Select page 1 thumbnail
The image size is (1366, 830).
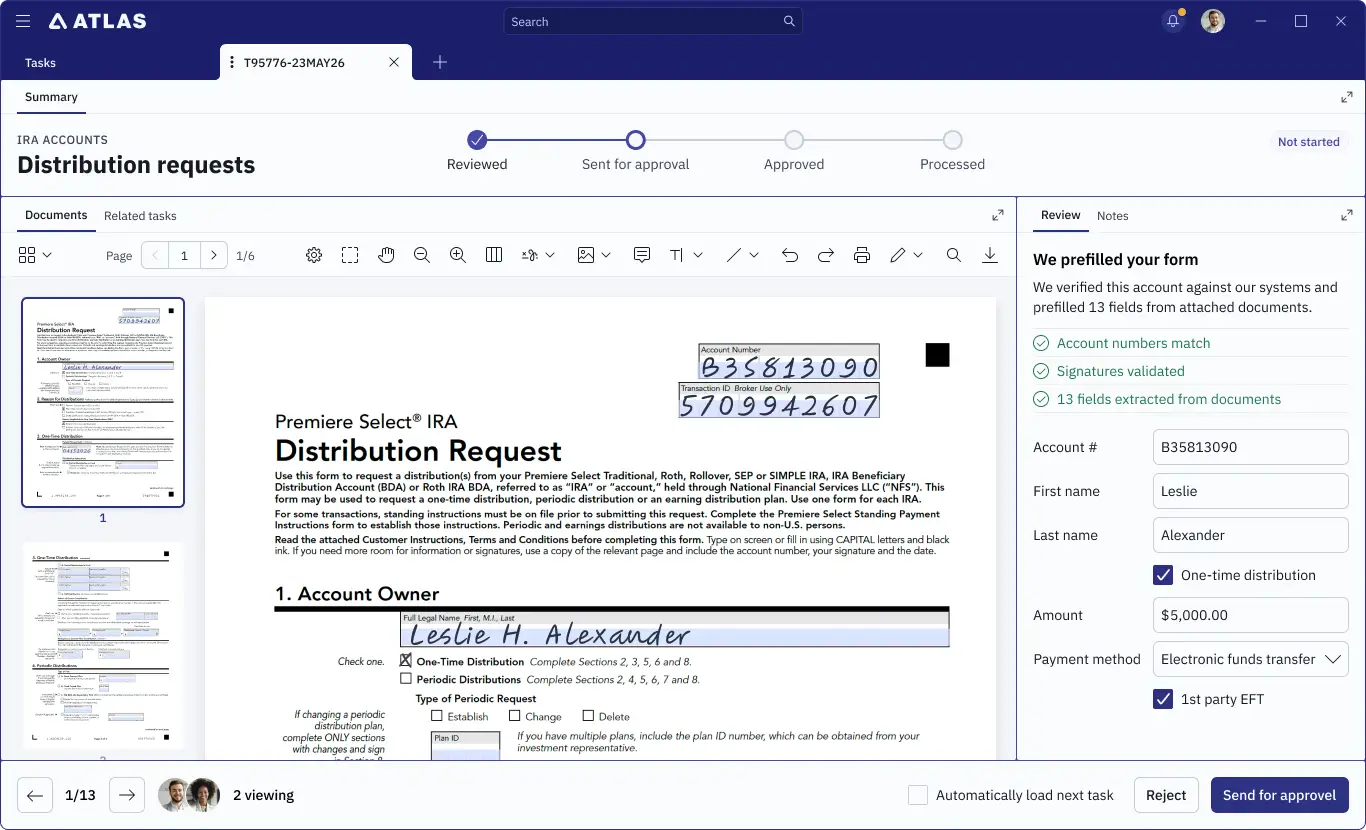[x=103, y=402]
